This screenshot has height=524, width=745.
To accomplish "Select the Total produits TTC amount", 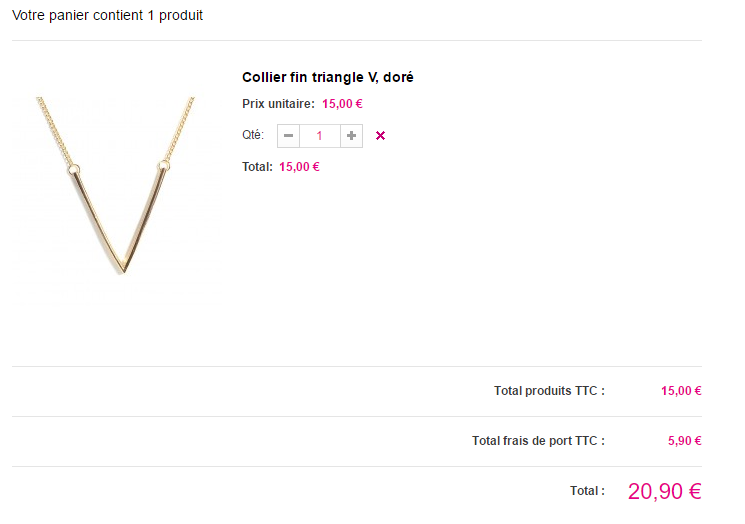I will click(681, 391).
